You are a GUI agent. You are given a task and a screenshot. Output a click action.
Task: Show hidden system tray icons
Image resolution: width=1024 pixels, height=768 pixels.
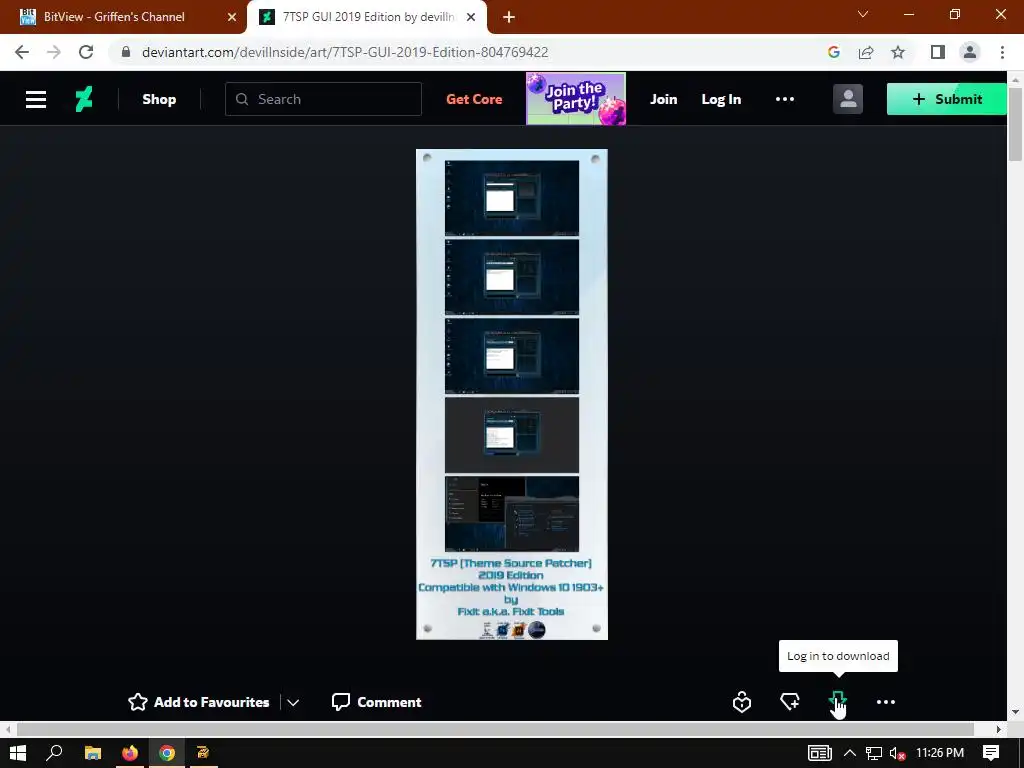pyautogui.click(x=850, y=753)
